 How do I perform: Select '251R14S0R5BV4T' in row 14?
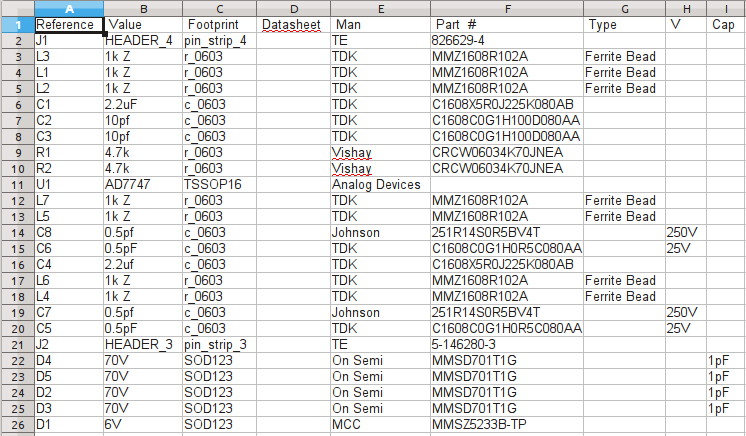point(507,233)
